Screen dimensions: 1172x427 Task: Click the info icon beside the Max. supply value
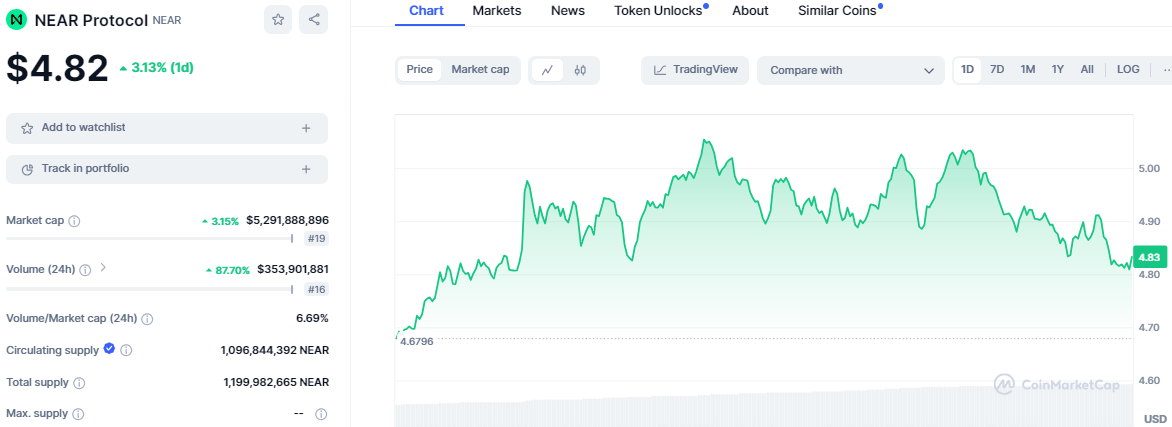(x=321, y=414)
